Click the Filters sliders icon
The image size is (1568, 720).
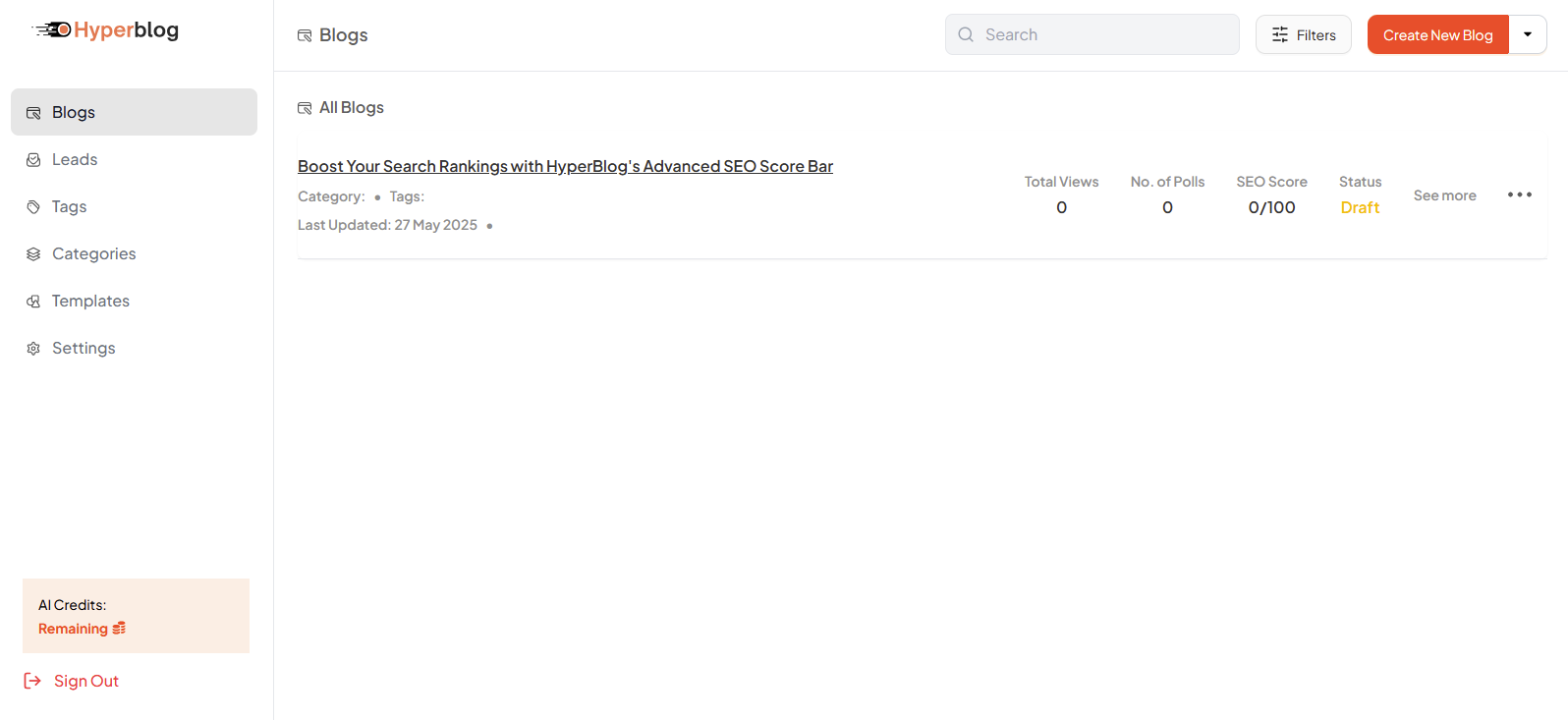click(1280, 34)
